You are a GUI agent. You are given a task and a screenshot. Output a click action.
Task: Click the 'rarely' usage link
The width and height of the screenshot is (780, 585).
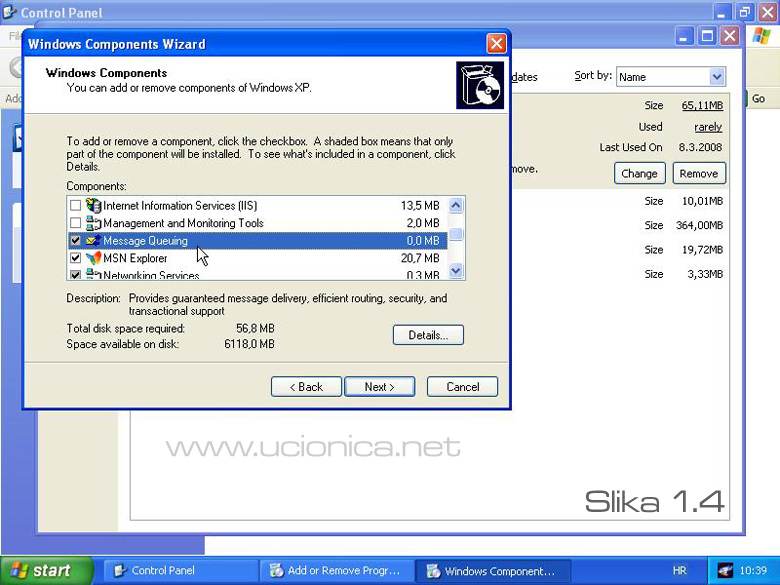708,127
